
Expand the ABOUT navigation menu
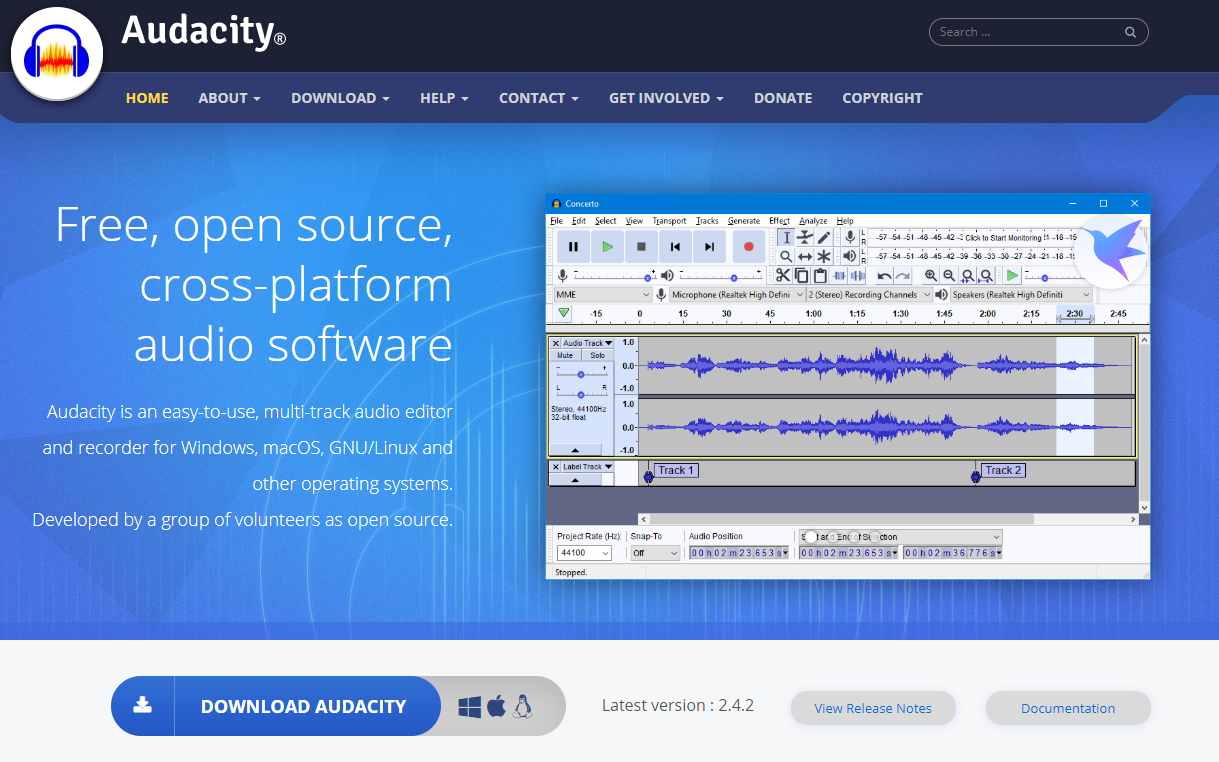[230, 98]
